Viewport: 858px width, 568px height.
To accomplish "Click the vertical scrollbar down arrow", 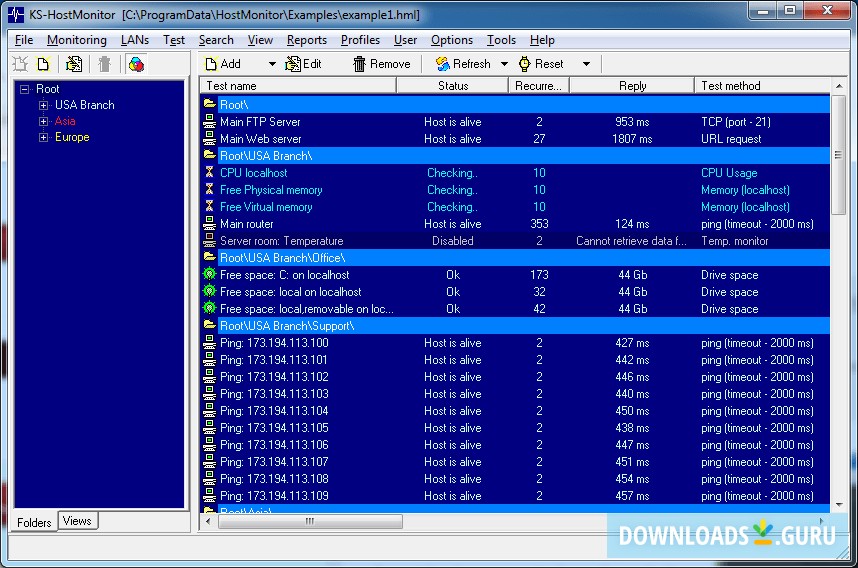I will [839, 505].
